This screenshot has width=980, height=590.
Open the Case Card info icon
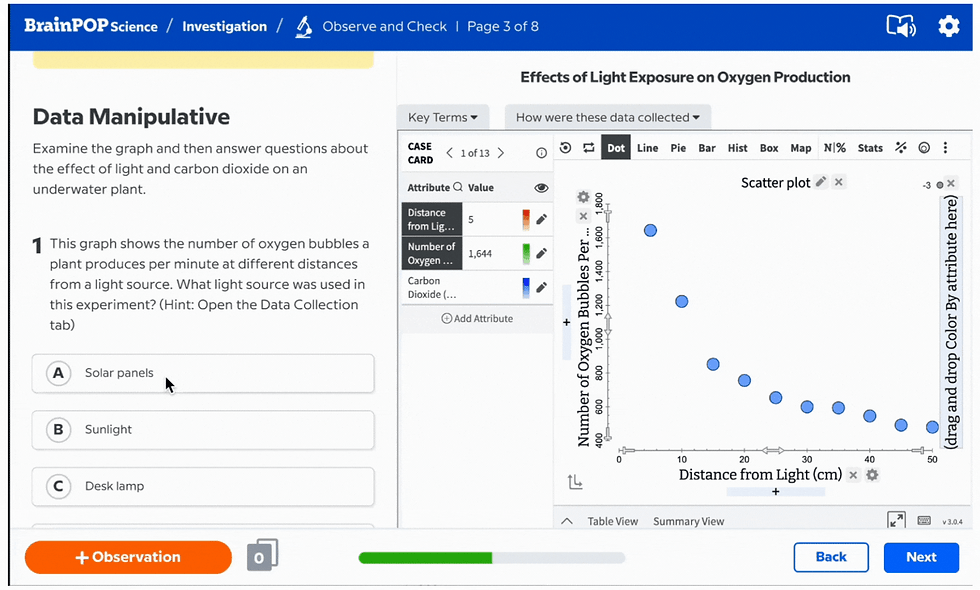click(541, 153)
